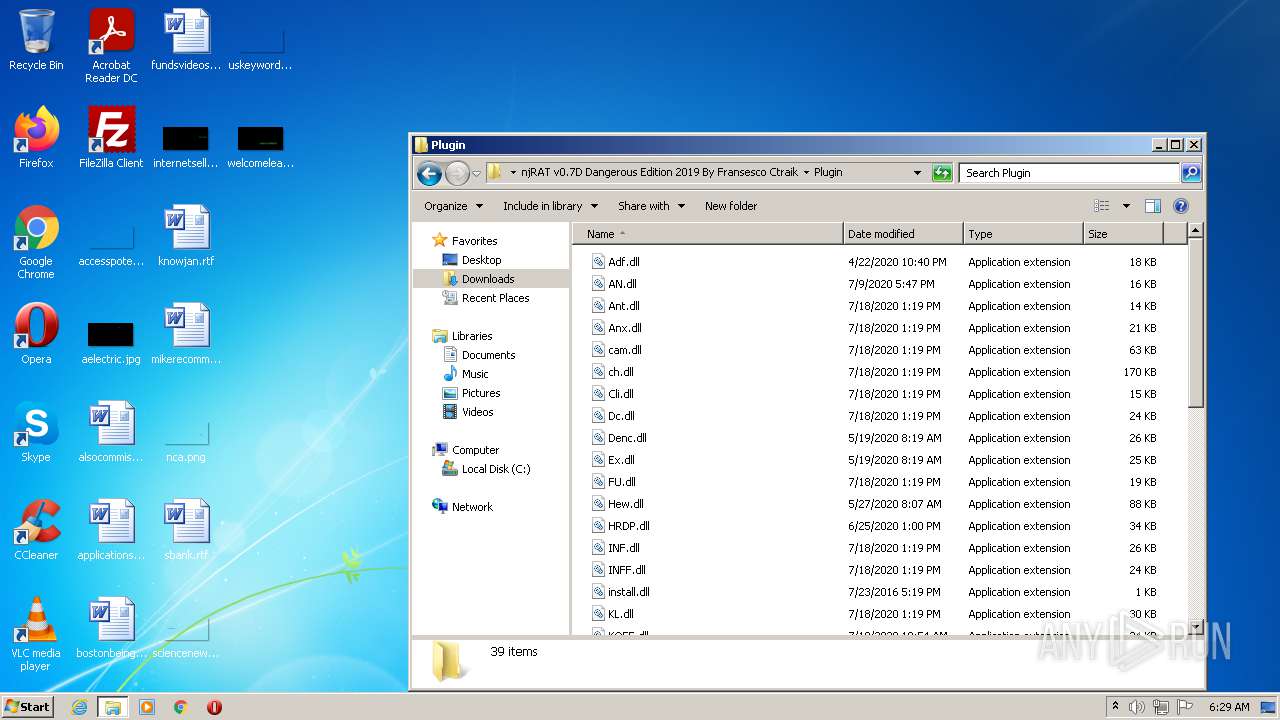Click the search magnifier icon
Screen dimensions: 1280x720
coord(1190,173)
